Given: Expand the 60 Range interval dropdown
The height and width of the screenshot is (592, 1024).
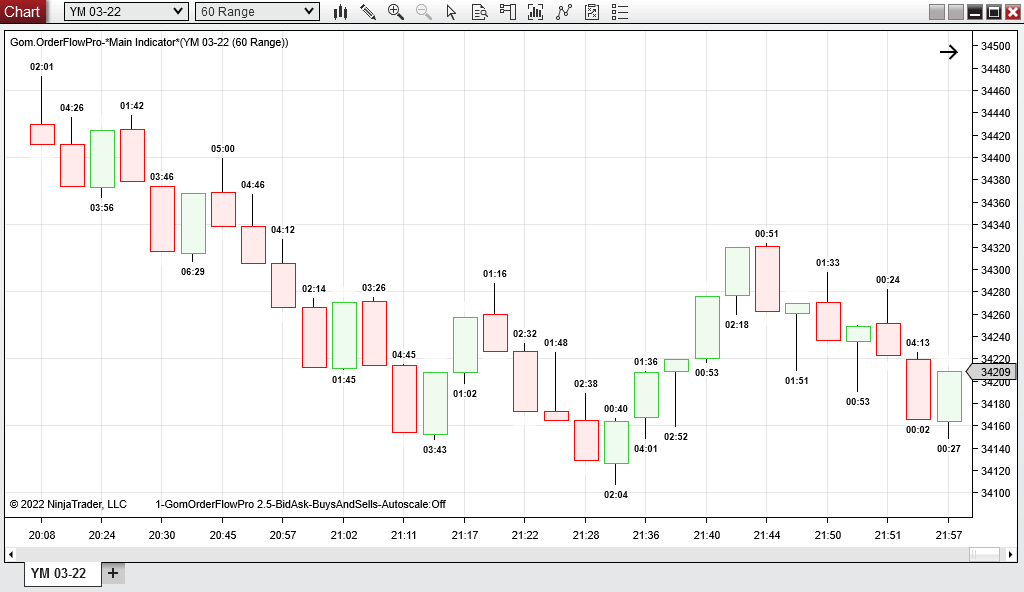Looking at the screenshot, I should [257, 12].
